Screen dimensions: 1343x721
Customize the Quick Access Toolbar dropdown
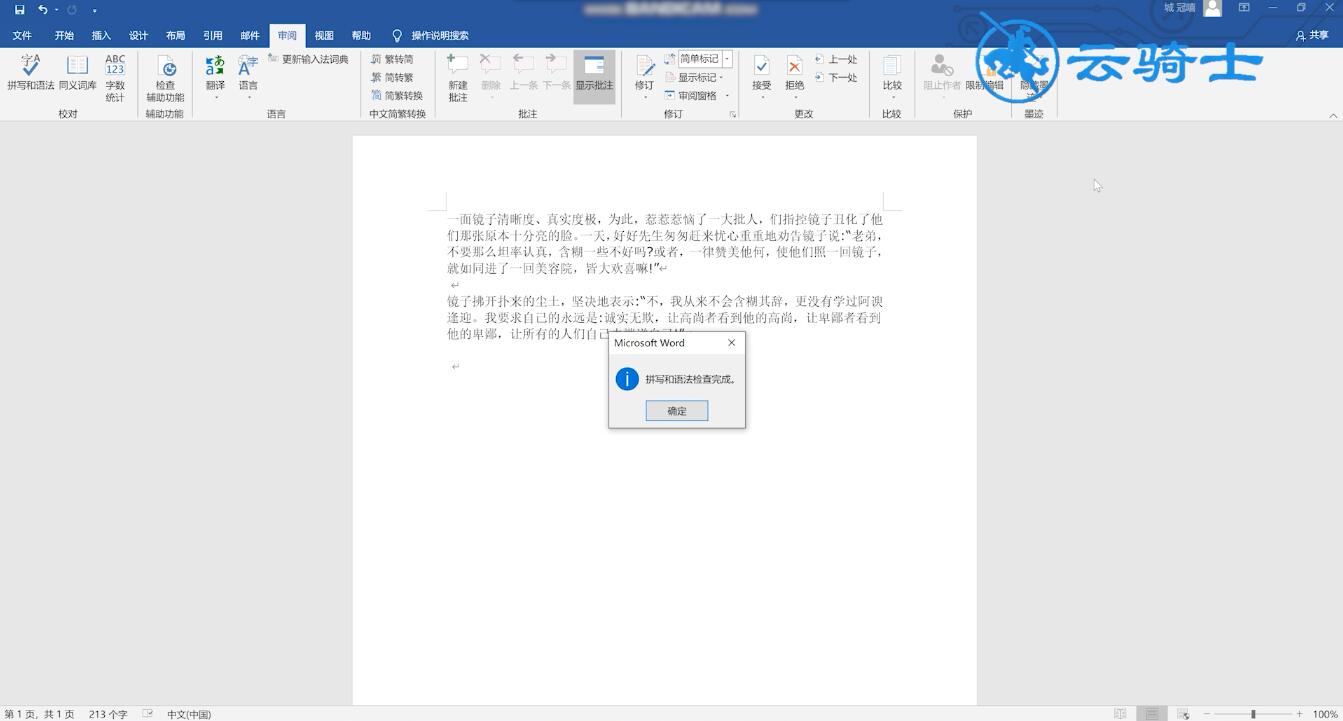tap(94, 10)
